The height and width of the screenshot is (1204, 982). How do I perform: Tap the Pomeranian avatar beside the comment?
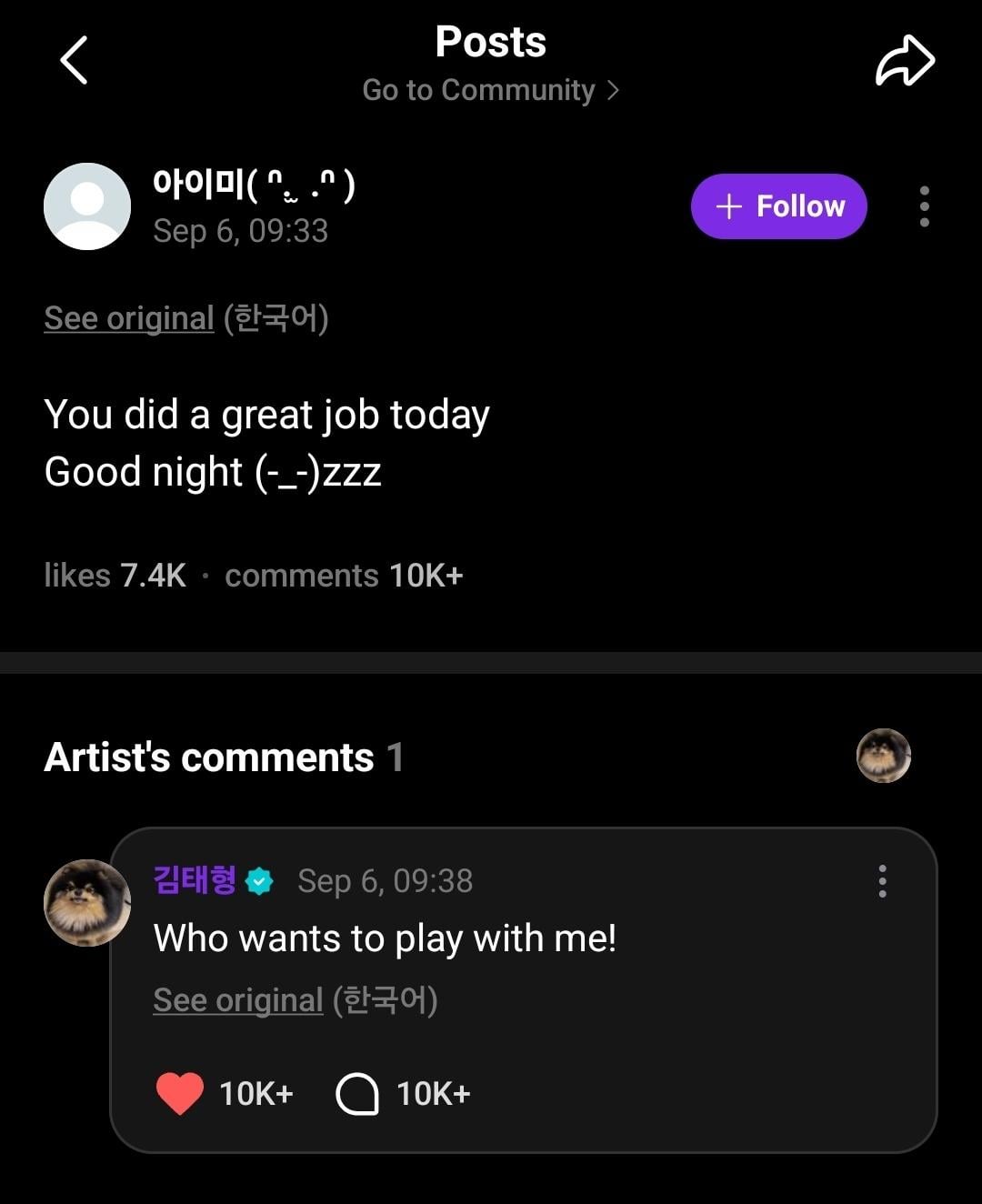point(87,902)
